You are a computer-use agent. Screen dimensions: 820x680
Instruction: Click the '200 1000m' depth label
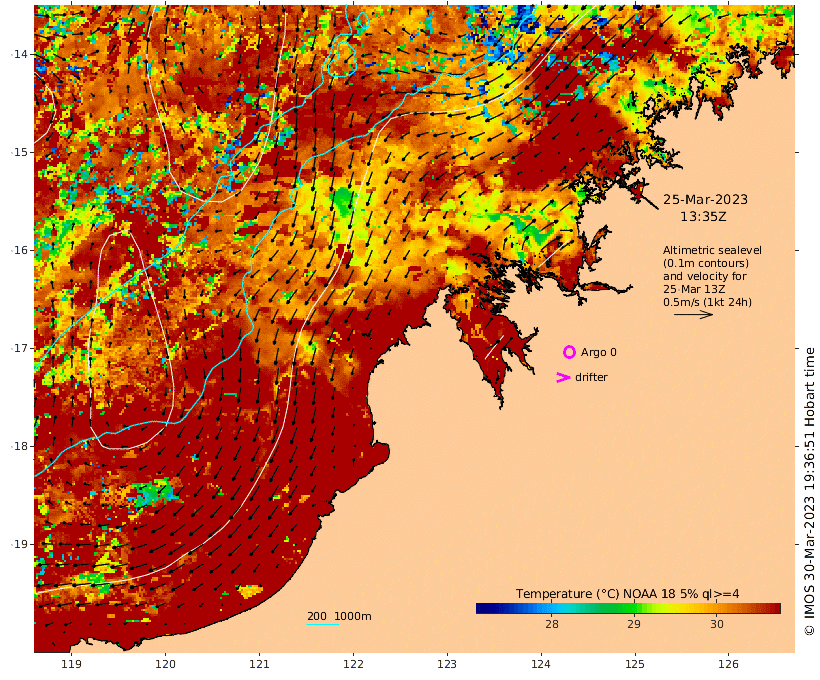point(339,616)
